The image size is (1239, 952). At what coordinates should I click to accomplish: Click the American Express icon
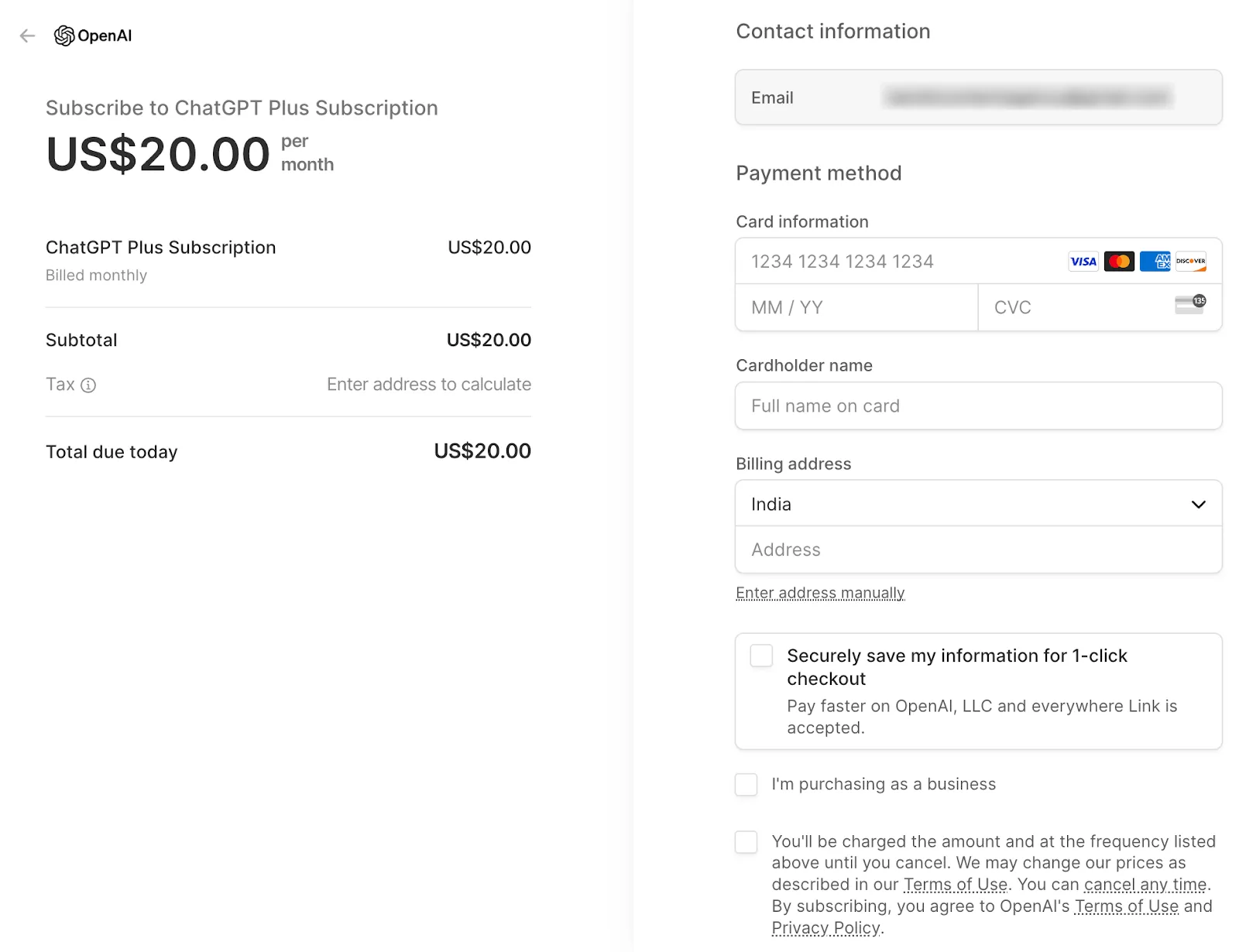point(1155,262)
